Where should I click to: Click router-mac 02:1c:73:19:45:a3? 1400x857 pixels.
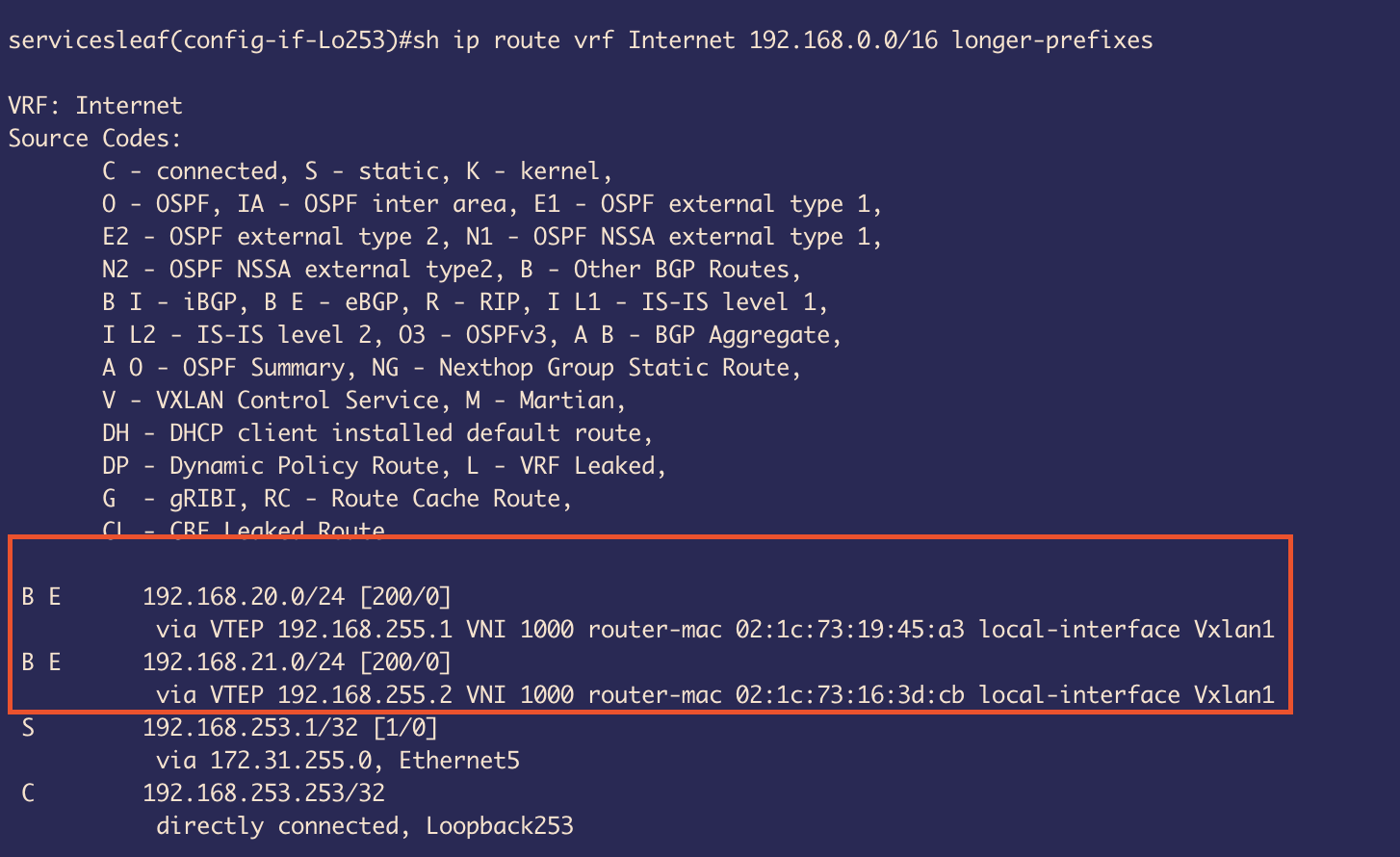click(x=850, y=630)
